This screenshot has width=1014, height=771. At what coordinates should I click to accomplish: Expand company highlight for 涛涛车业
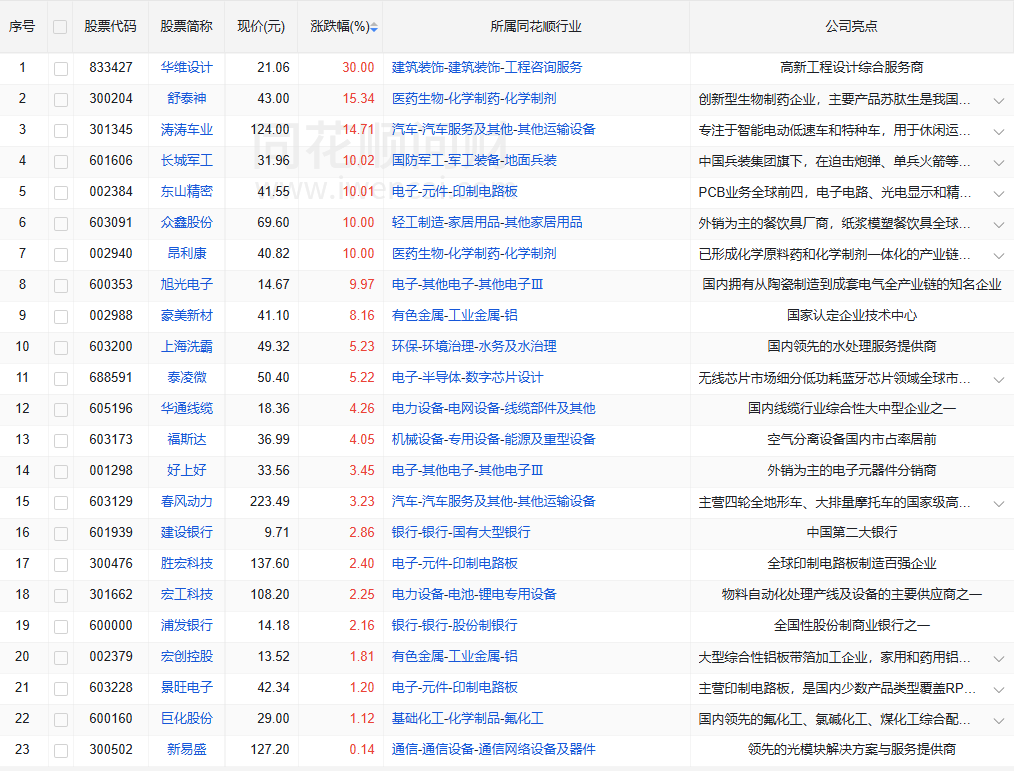pos(998,131)
